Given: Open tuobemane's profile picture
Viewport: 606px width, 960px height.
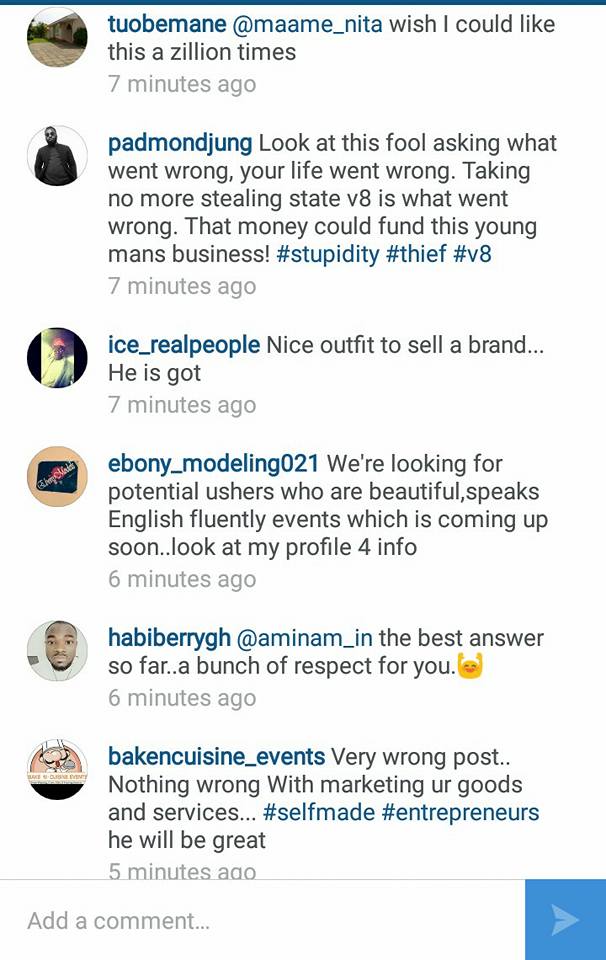Looking at the screenshot, I should point(58,37).
